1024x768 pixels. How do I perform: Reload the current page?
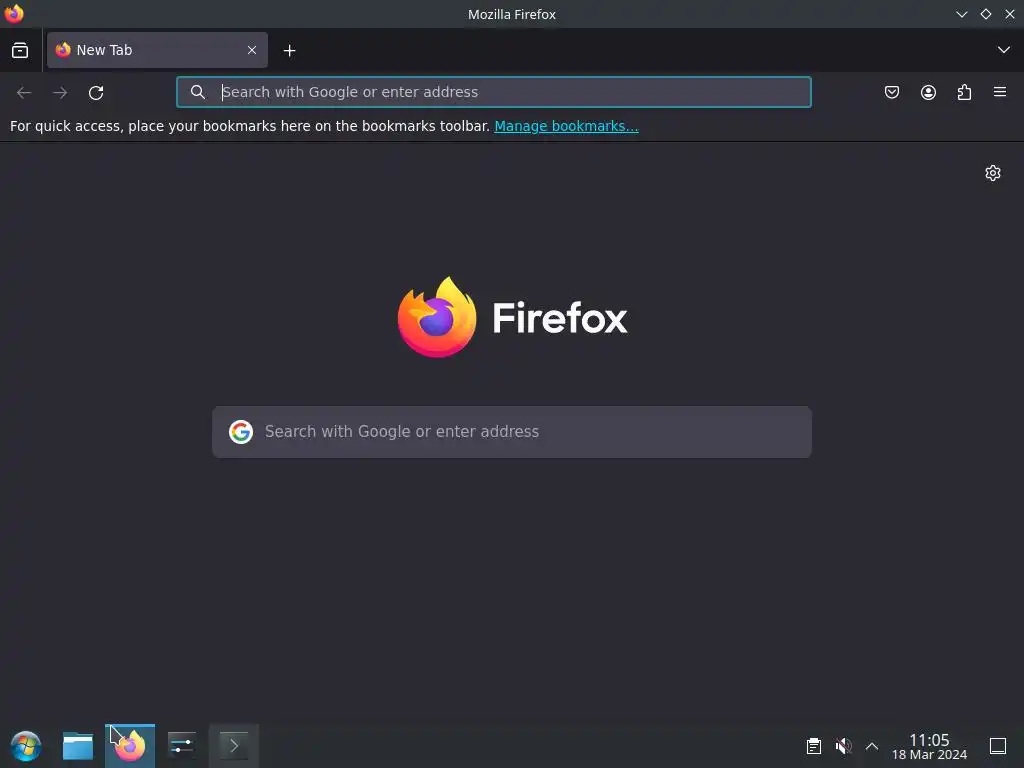point(96,93)
